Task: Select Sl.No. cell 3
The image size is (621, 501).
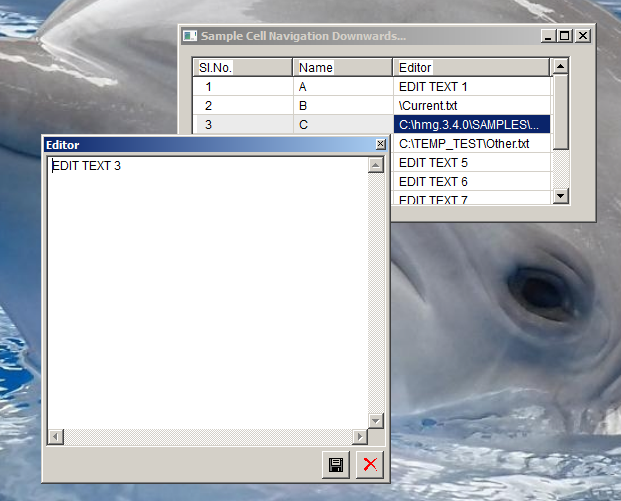Action: (243, 124)
